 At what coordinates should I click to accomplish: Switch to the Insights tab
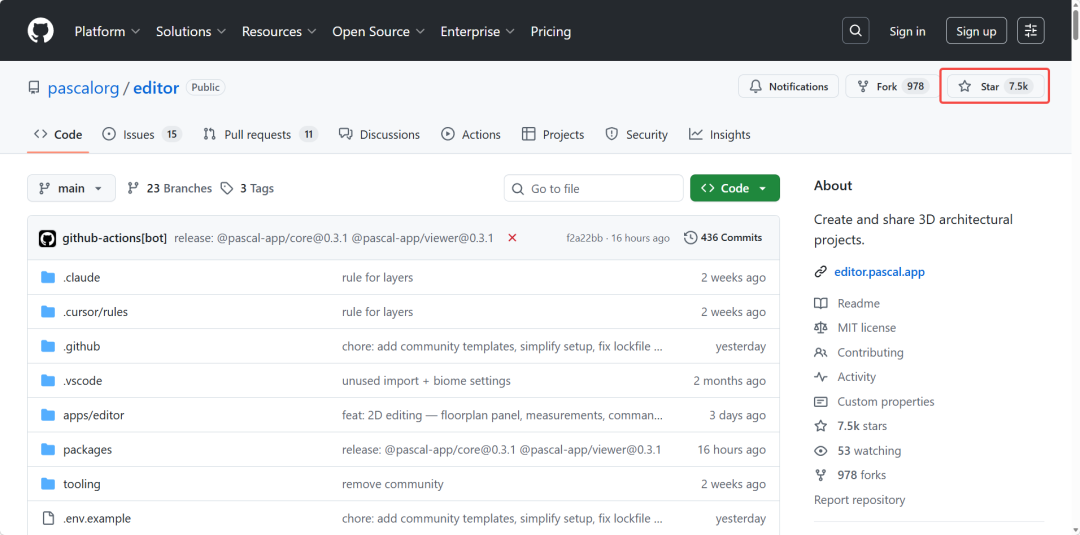point(720,134)
